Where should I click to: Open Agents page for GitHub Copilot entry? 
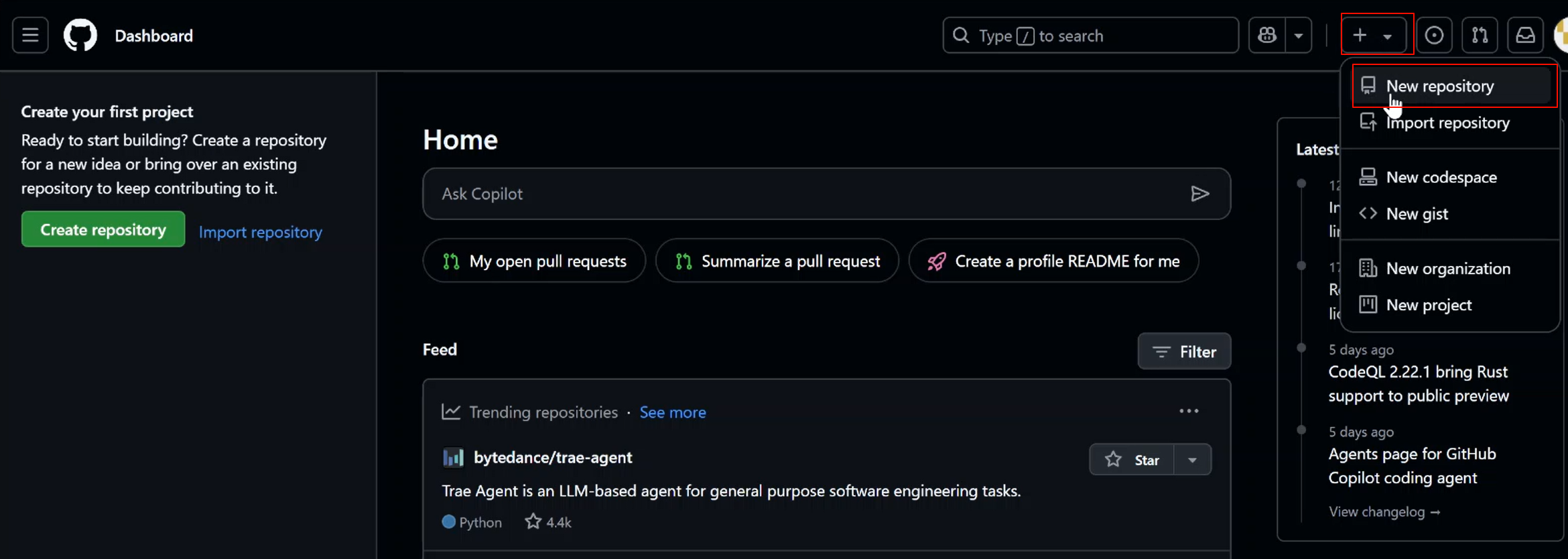point(1412,466)
